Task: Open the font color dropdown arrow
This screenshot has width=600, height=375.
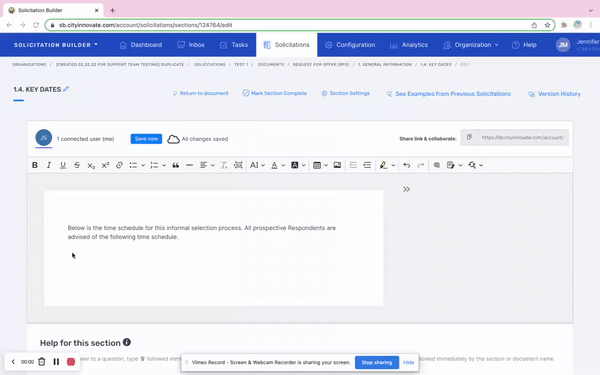Action: coord(284,165)
